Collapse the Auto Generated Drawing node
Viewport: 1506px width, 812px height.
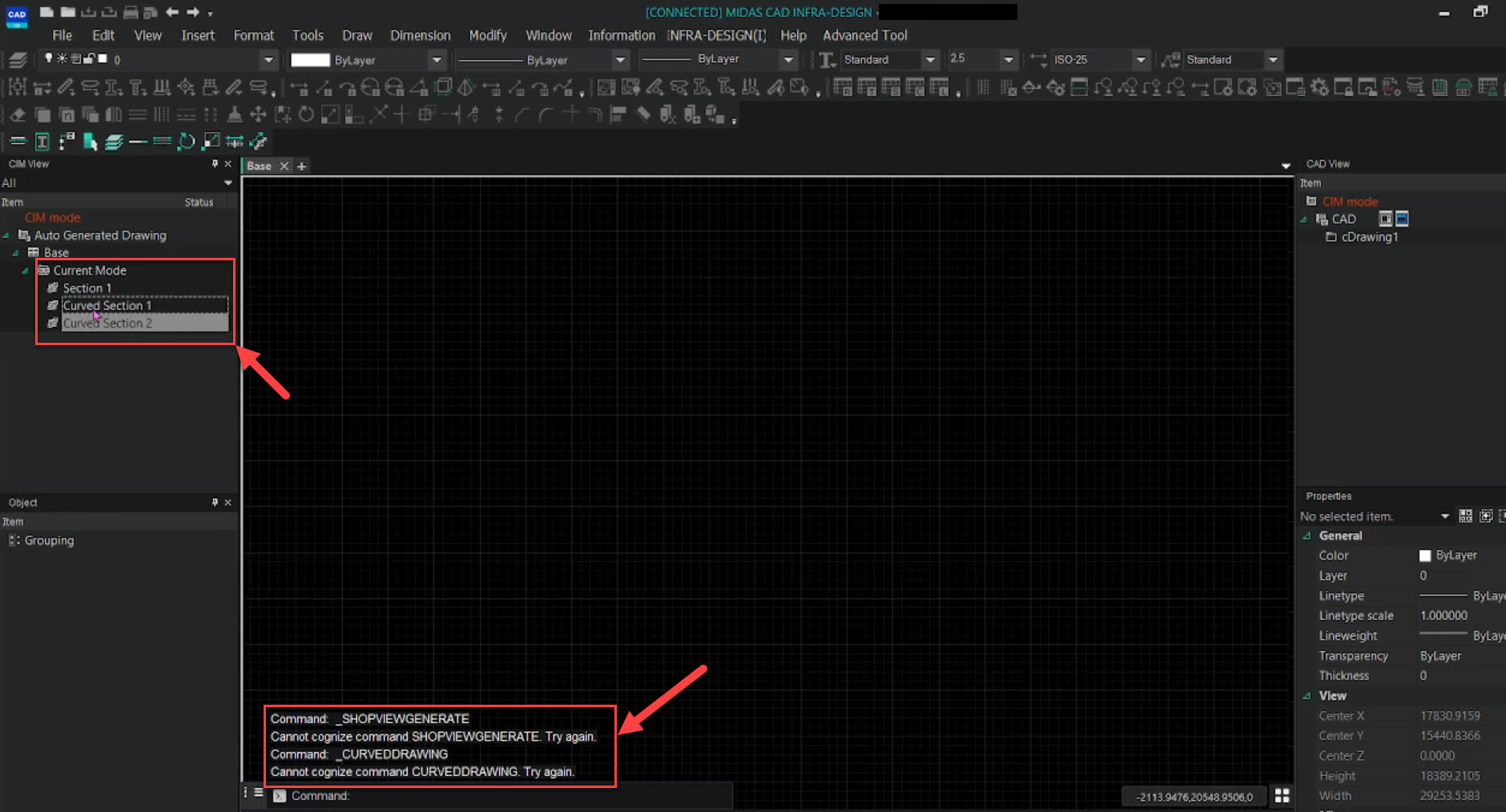(x=7, y=235)
